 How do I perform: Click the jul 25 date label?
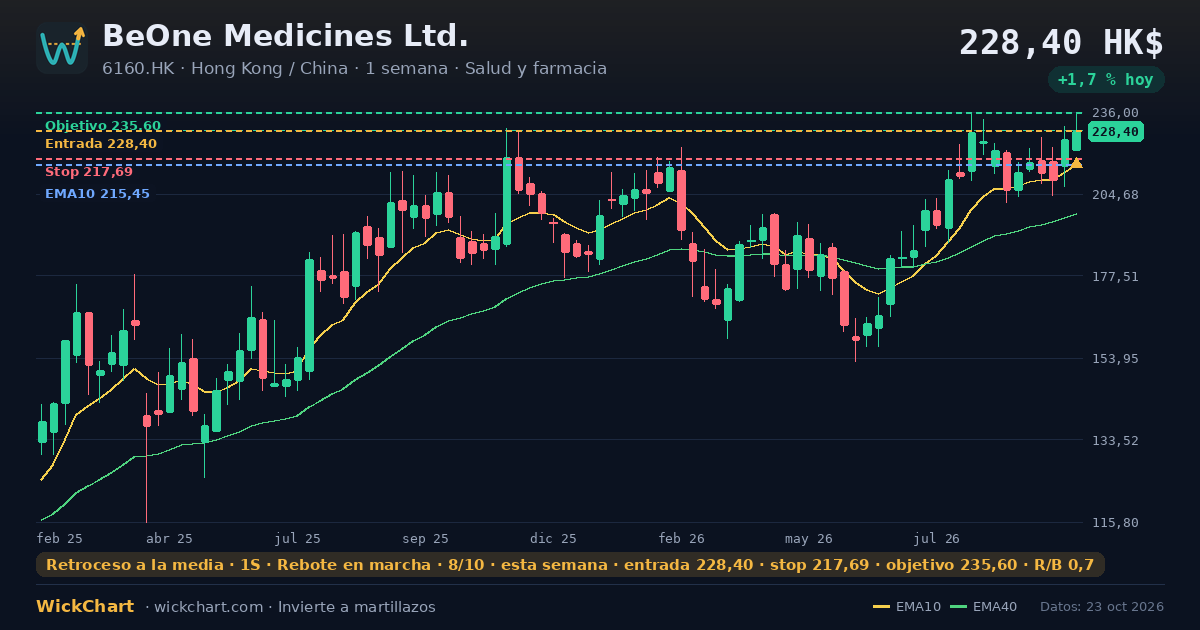point(298,538)
